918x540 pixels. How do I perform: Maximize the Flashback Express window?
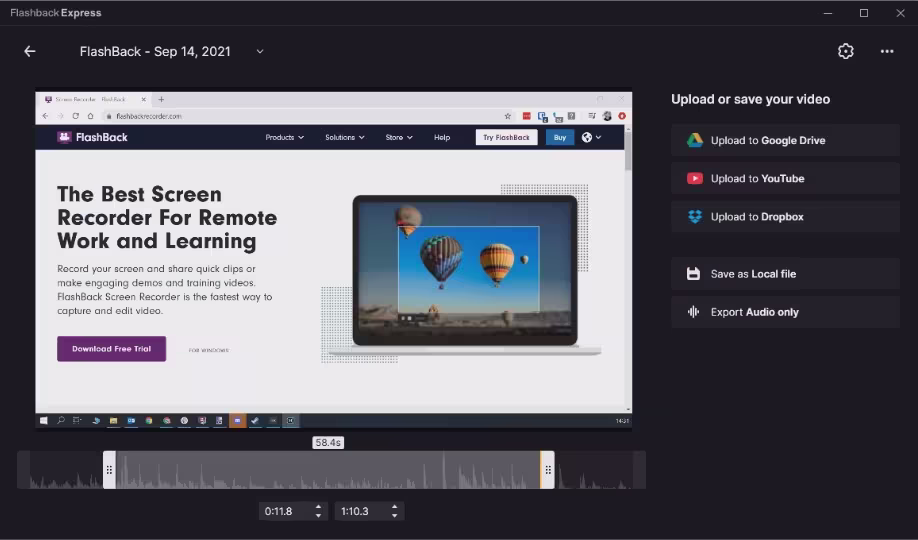864,13
